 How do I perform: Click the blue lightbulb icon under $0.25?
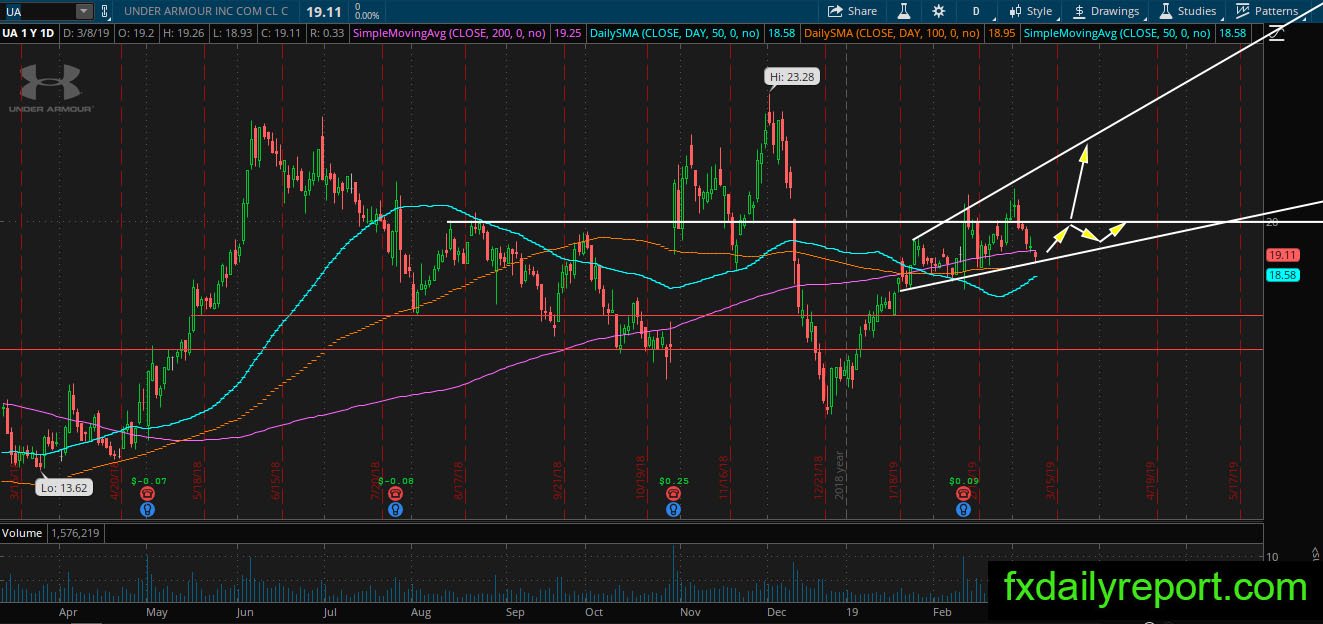(674, 508)
